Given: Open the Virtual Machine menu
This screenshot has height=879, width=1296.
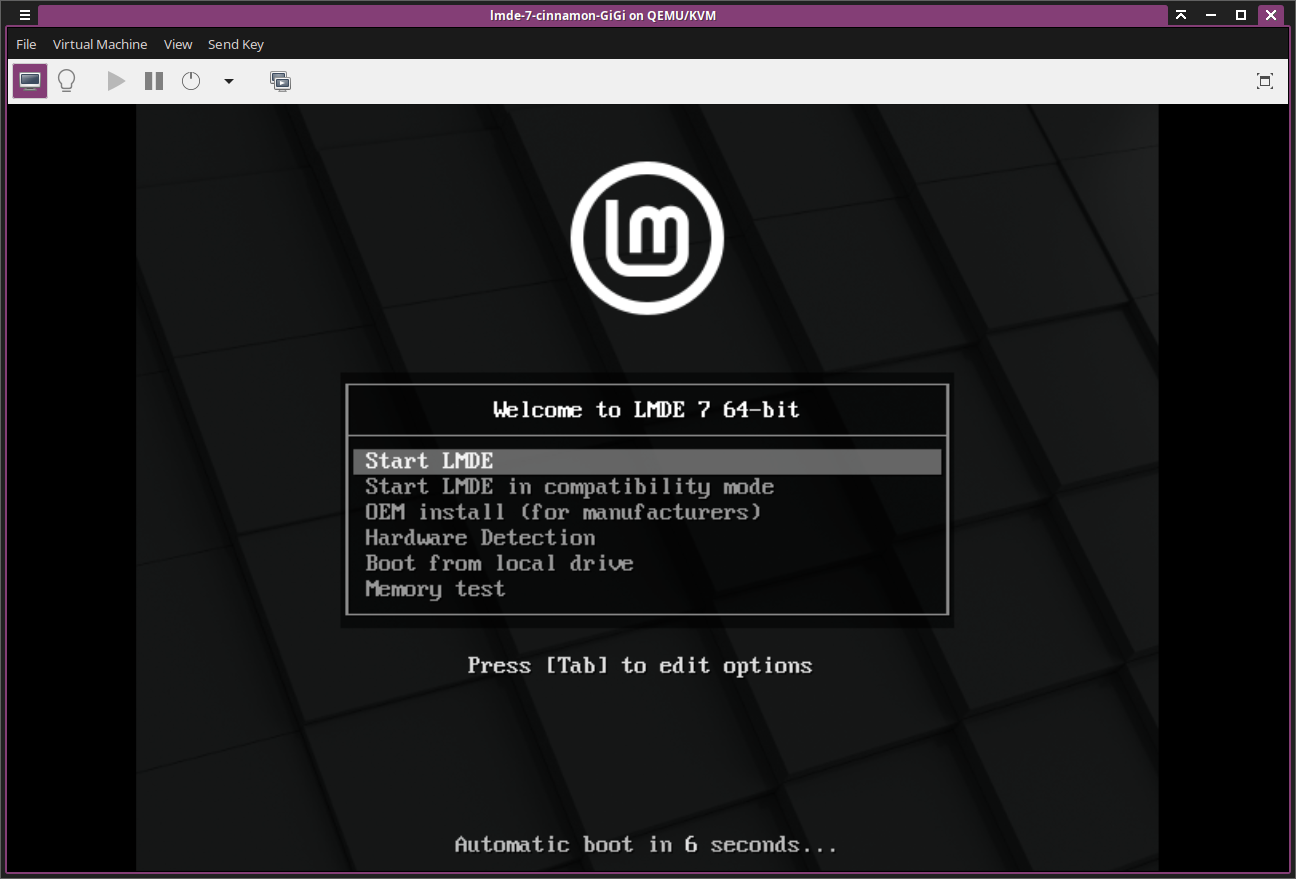Looking at the screenshot, I should pos(100,44).
